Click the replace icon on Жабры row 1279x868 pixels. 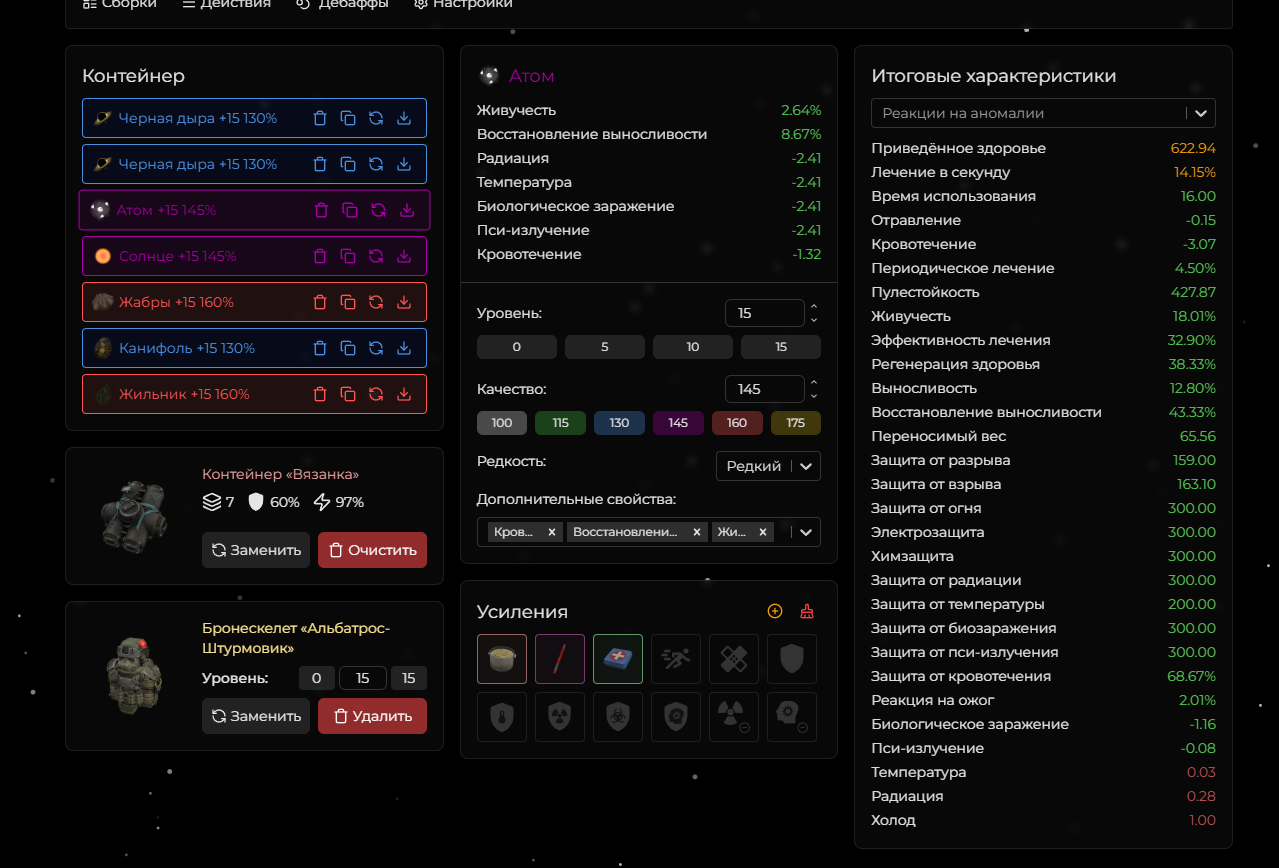pyautogui.click(x=376, y=302)
